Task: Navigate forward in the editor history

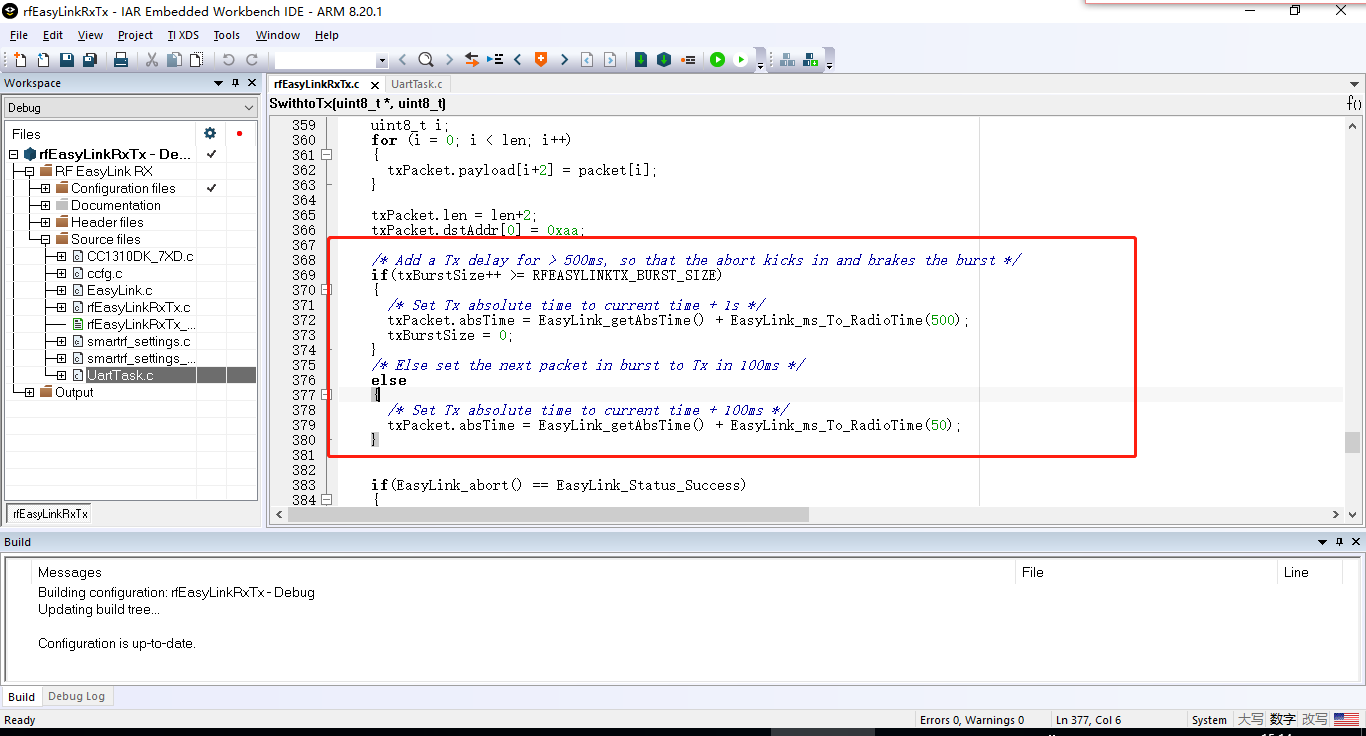Action: click(610, 60)
